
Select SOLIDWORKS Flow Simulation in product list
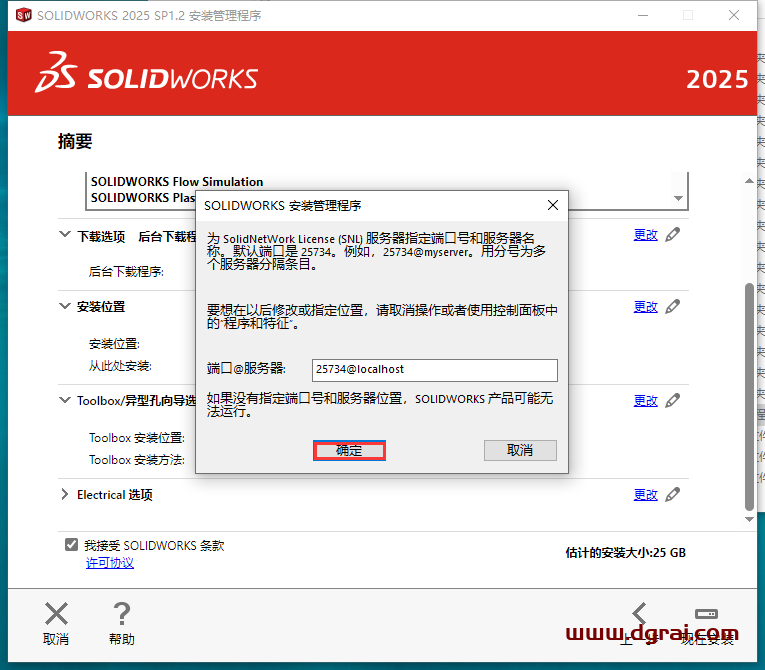click(x=177, y=182)
